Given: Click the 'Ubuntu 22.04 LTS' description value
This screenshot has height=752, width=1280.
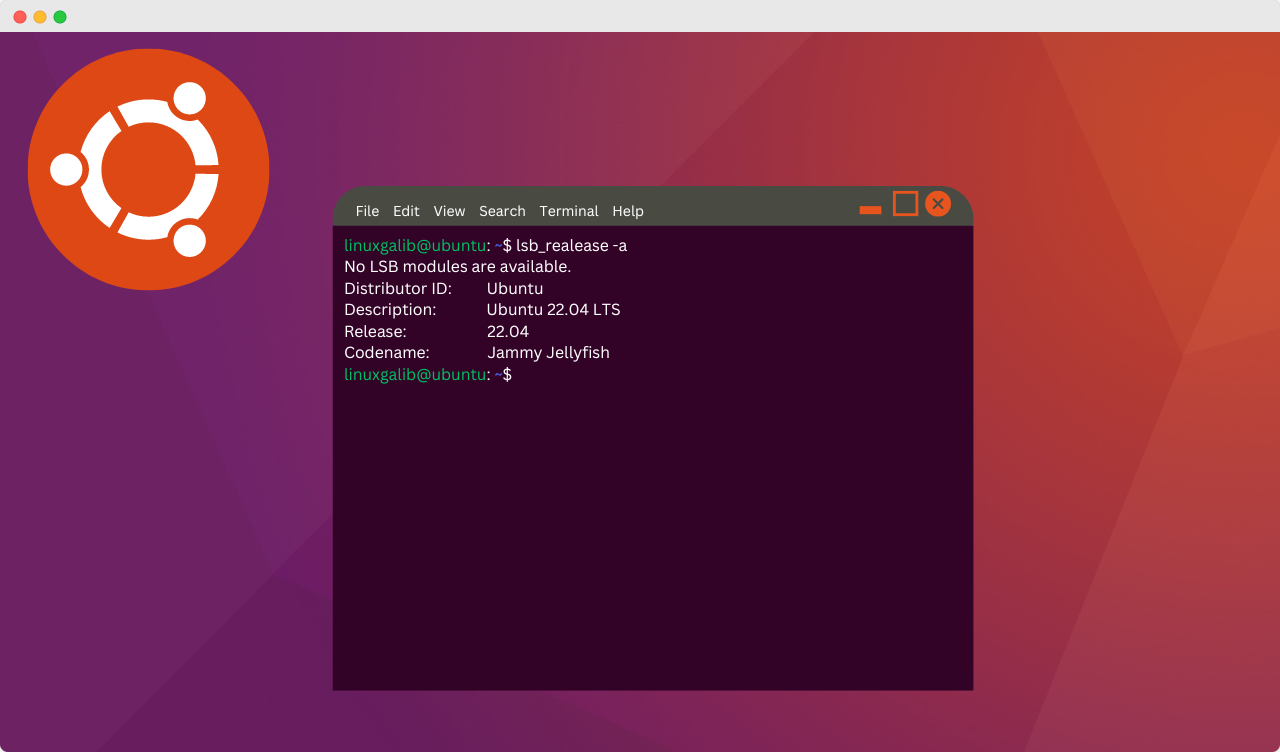Looking at the screenshot, I should click(x=554, y=310).
